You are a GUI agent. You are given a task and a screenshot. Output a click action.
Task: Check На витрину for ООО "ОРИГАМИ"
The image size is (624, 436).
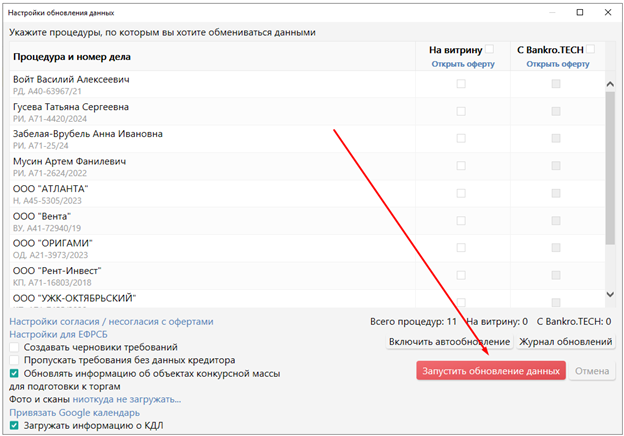coord(461,248)
